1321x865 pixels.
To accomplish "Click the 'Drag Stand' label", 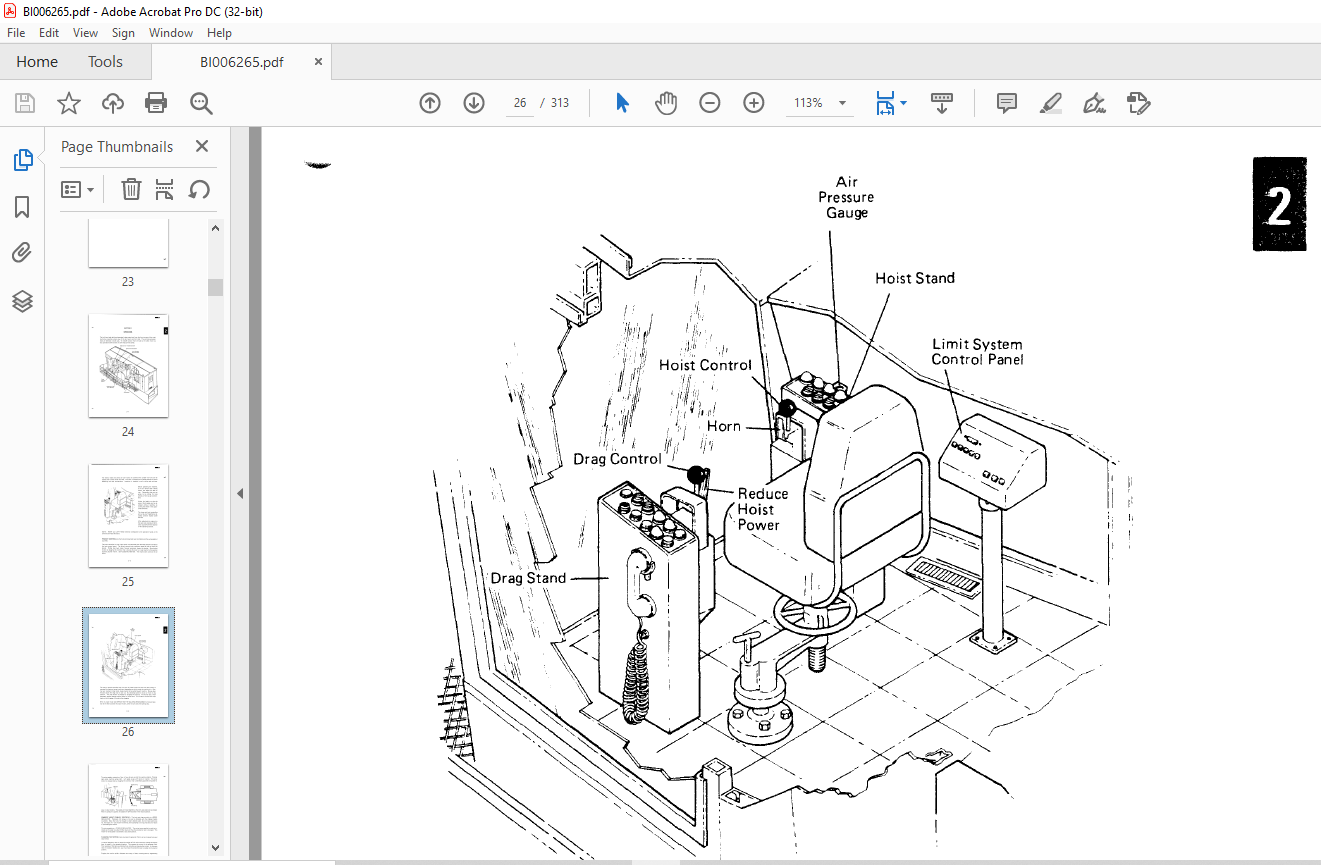I will tap(528, 578).
